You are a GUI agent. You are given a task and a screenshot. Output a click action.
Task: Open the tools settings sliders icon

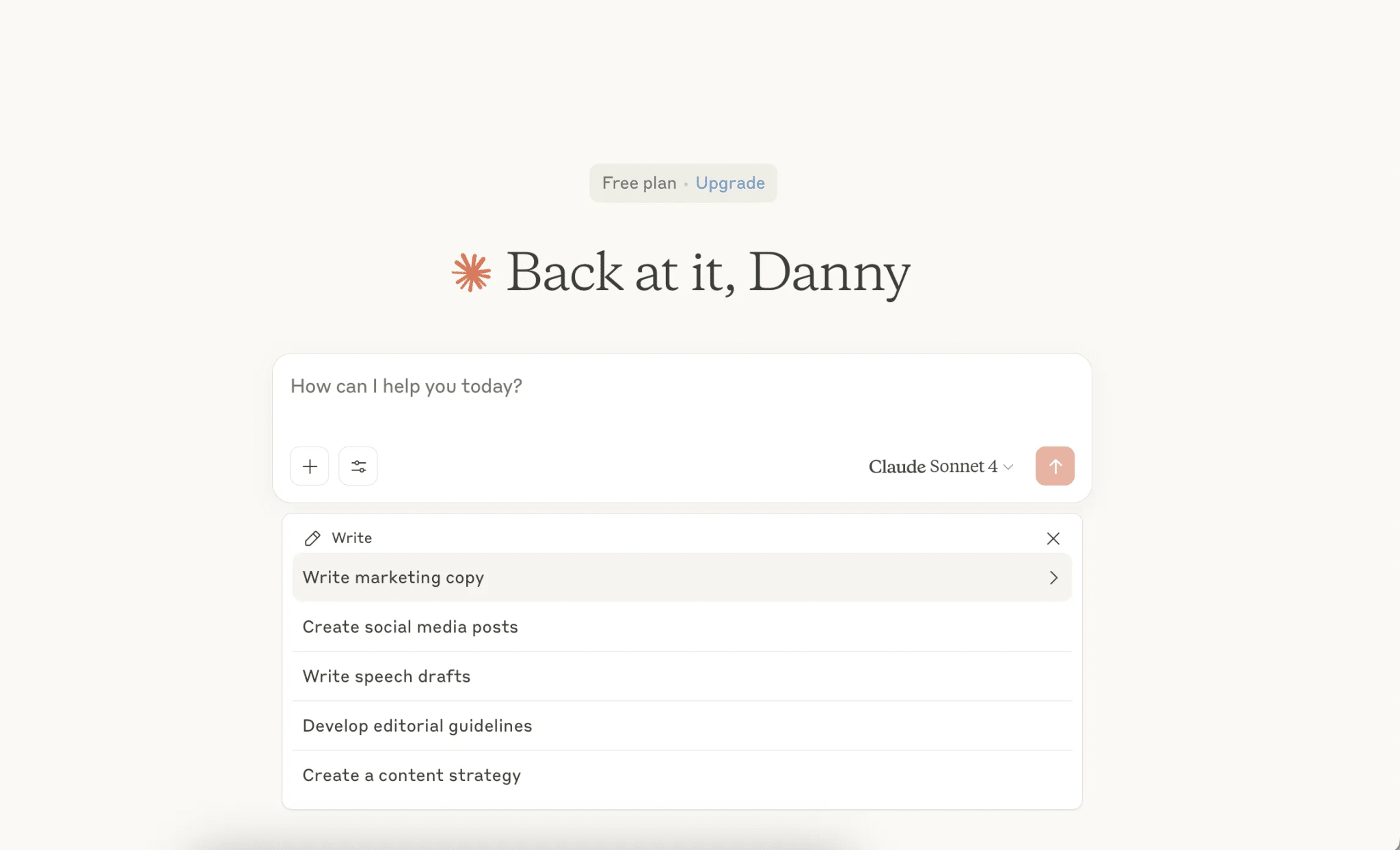358,466
